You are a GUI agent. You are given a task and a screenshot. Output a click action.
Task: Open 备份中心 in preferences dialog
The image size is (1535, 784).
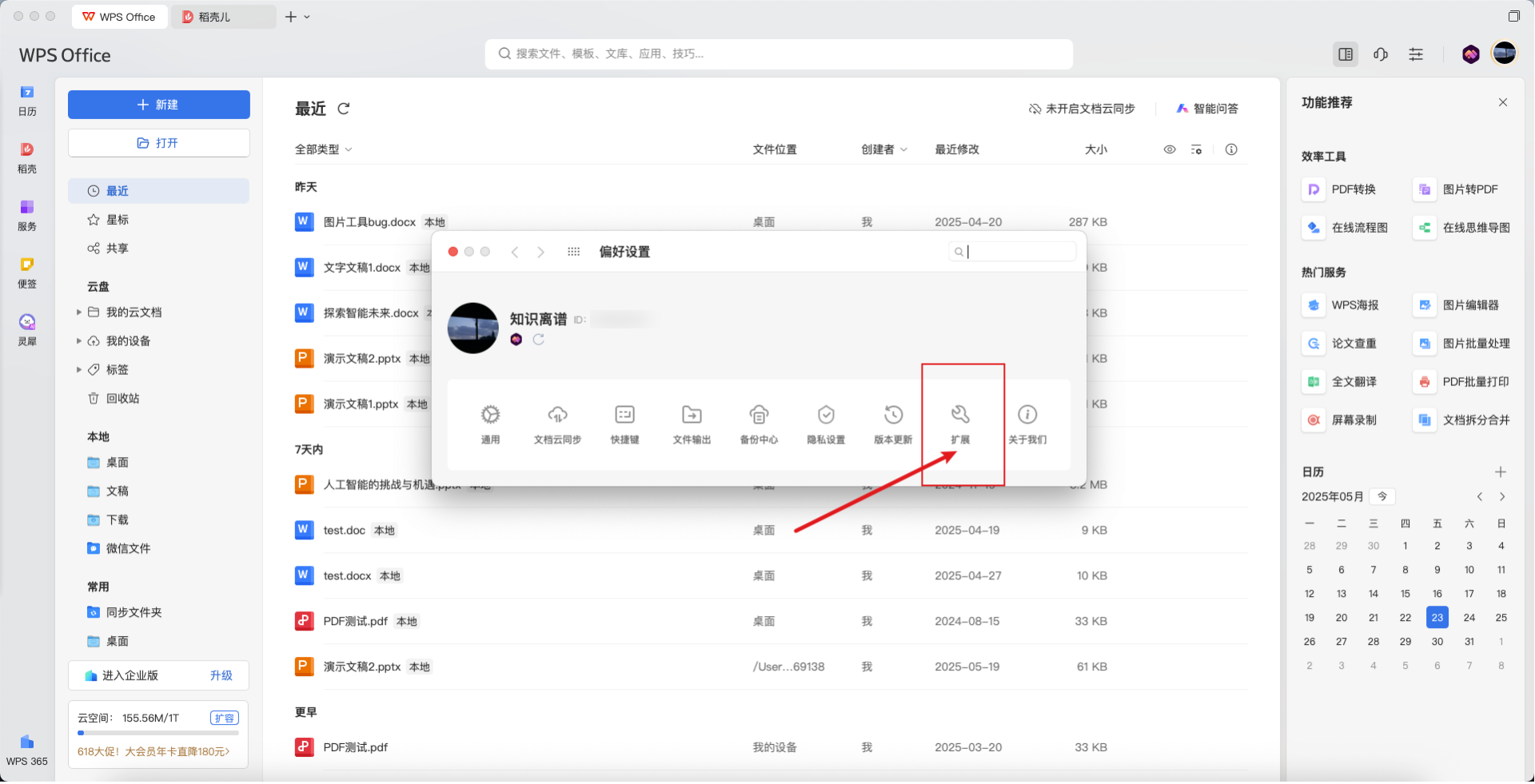(x=759, y=424)
